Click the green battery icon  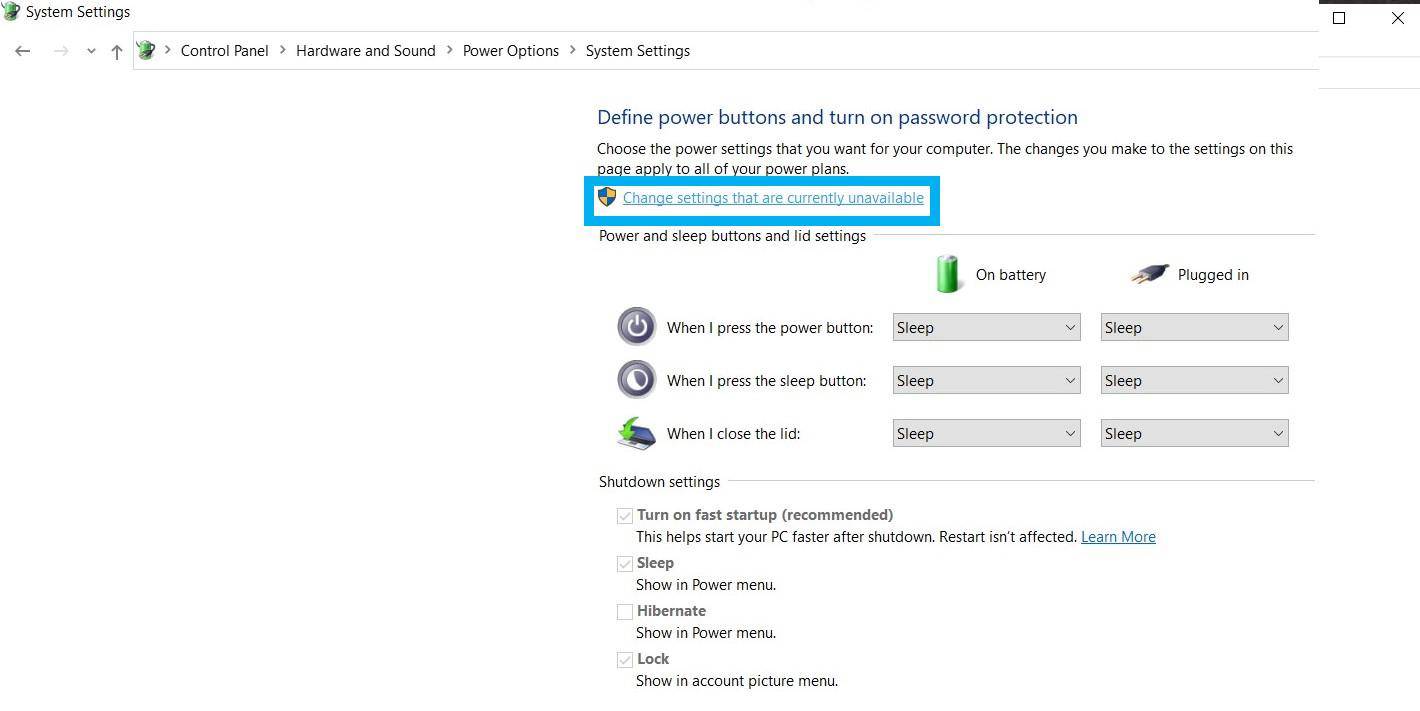(947, 274)
